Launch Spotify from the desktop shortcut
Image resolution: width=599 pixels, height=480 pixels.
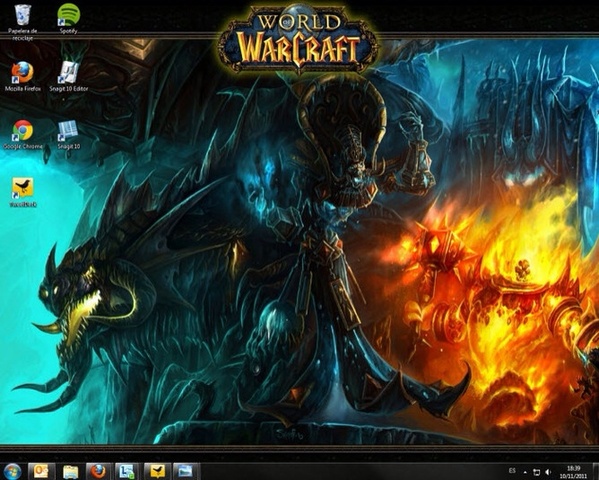(69, 18)
